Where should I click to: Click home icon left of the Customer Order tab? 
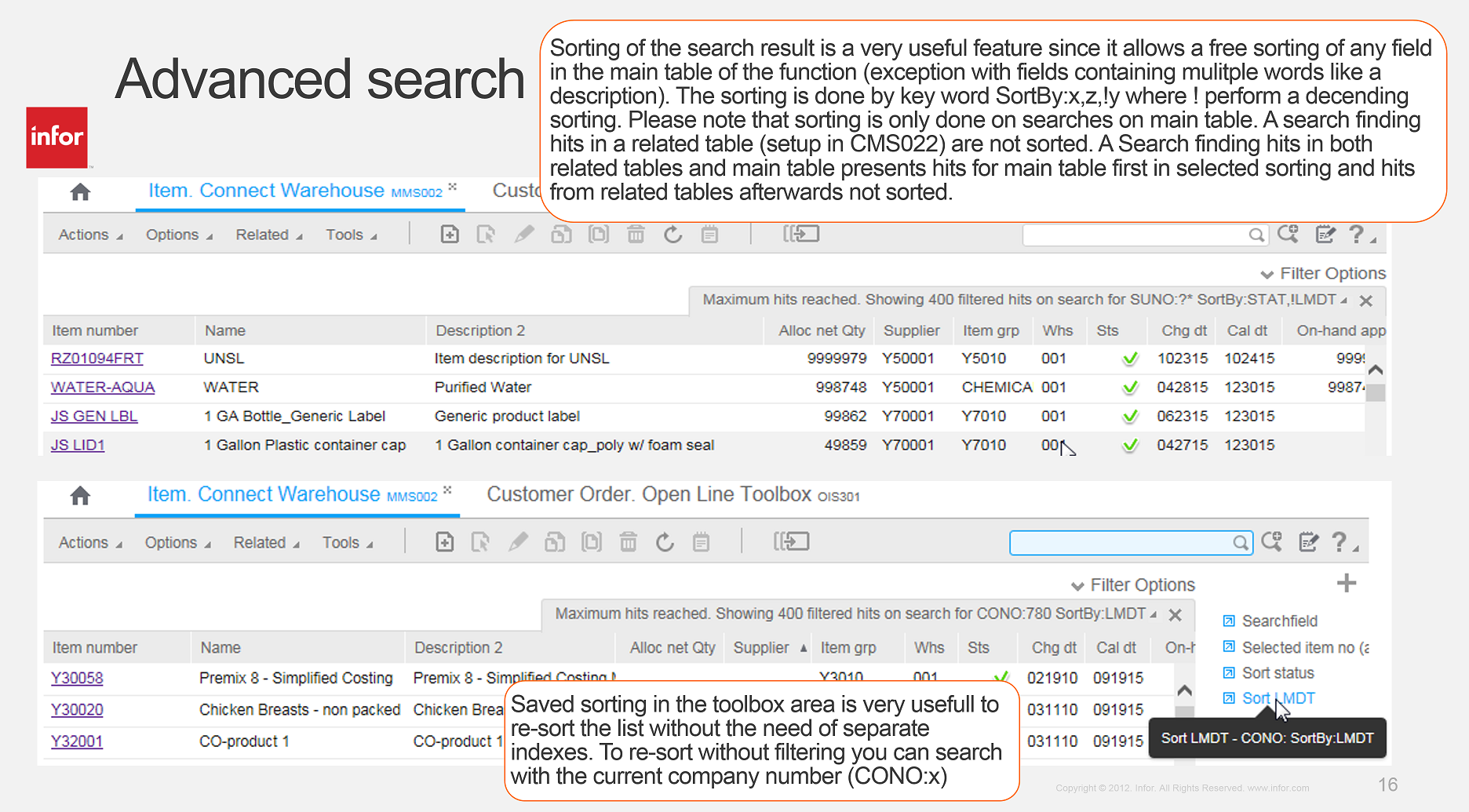tap(80, 496)
